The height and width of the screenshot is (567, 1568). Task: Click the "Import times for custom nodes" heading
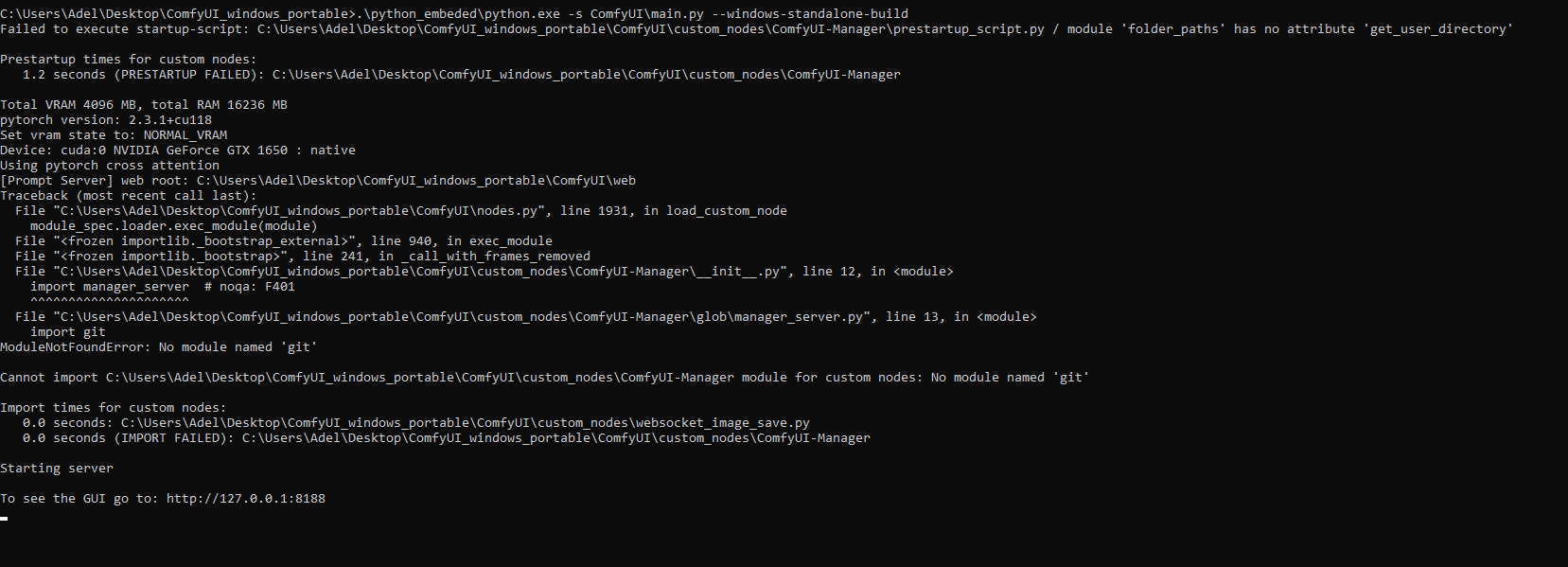point(114,408)
